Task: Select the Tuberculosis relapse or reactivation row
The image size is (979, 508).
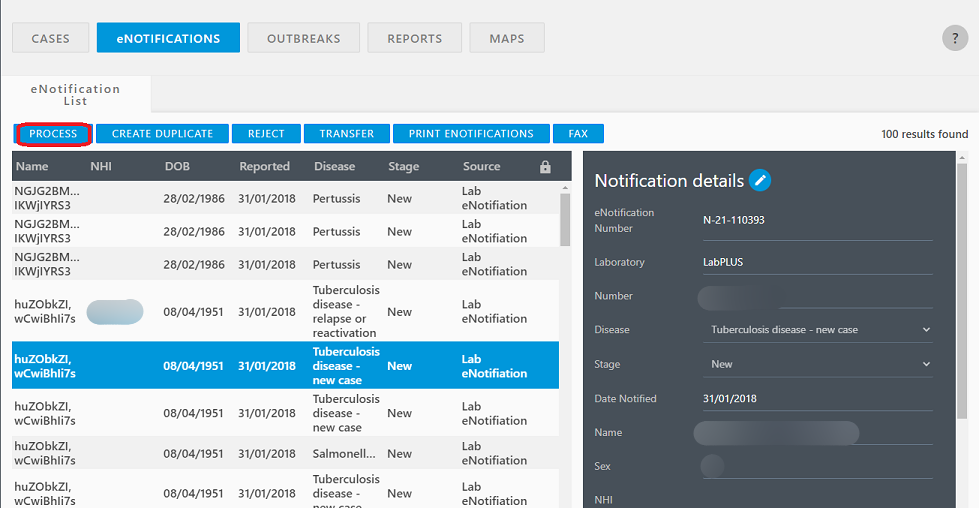Action: 285,311
